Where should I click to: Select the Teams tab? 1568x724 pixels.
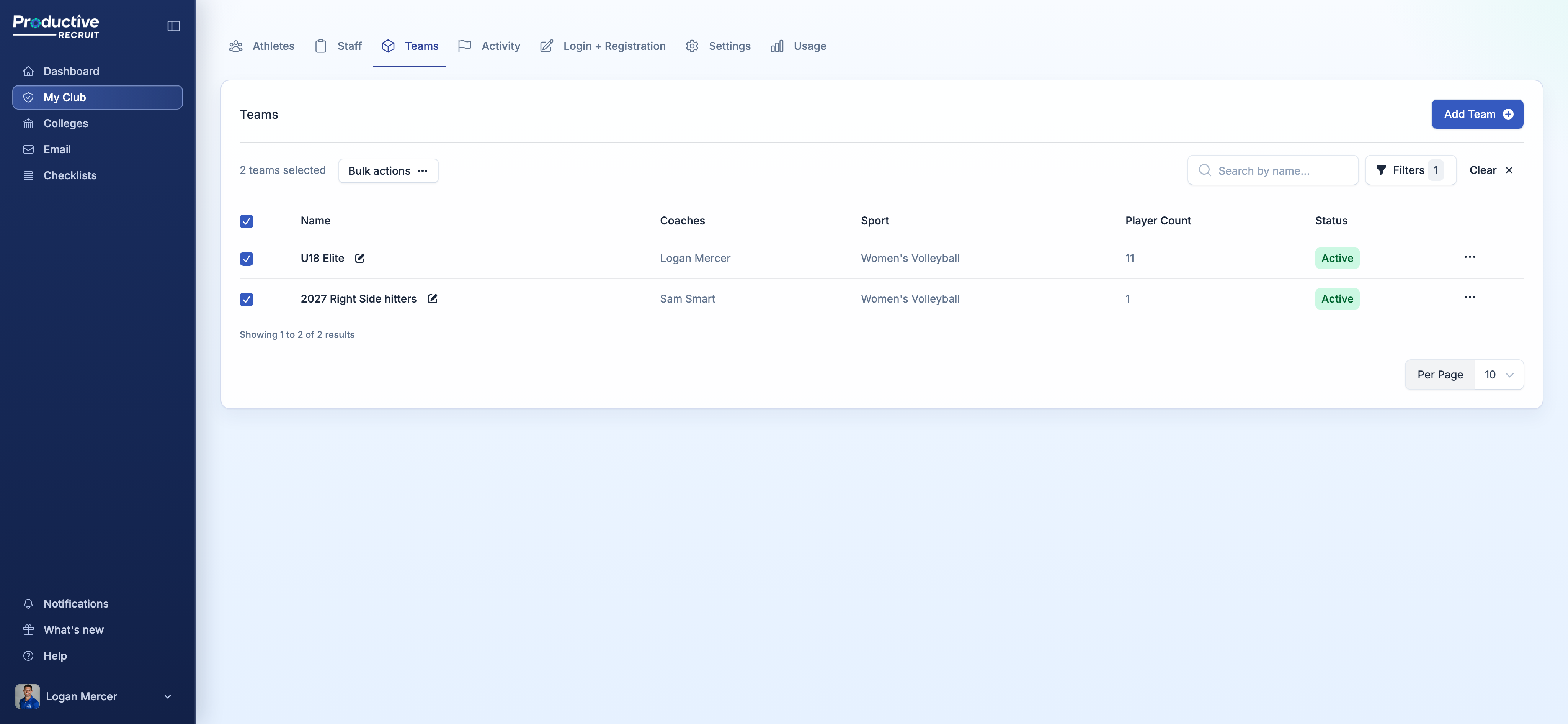pyautogui.click(x=410, y=46)
